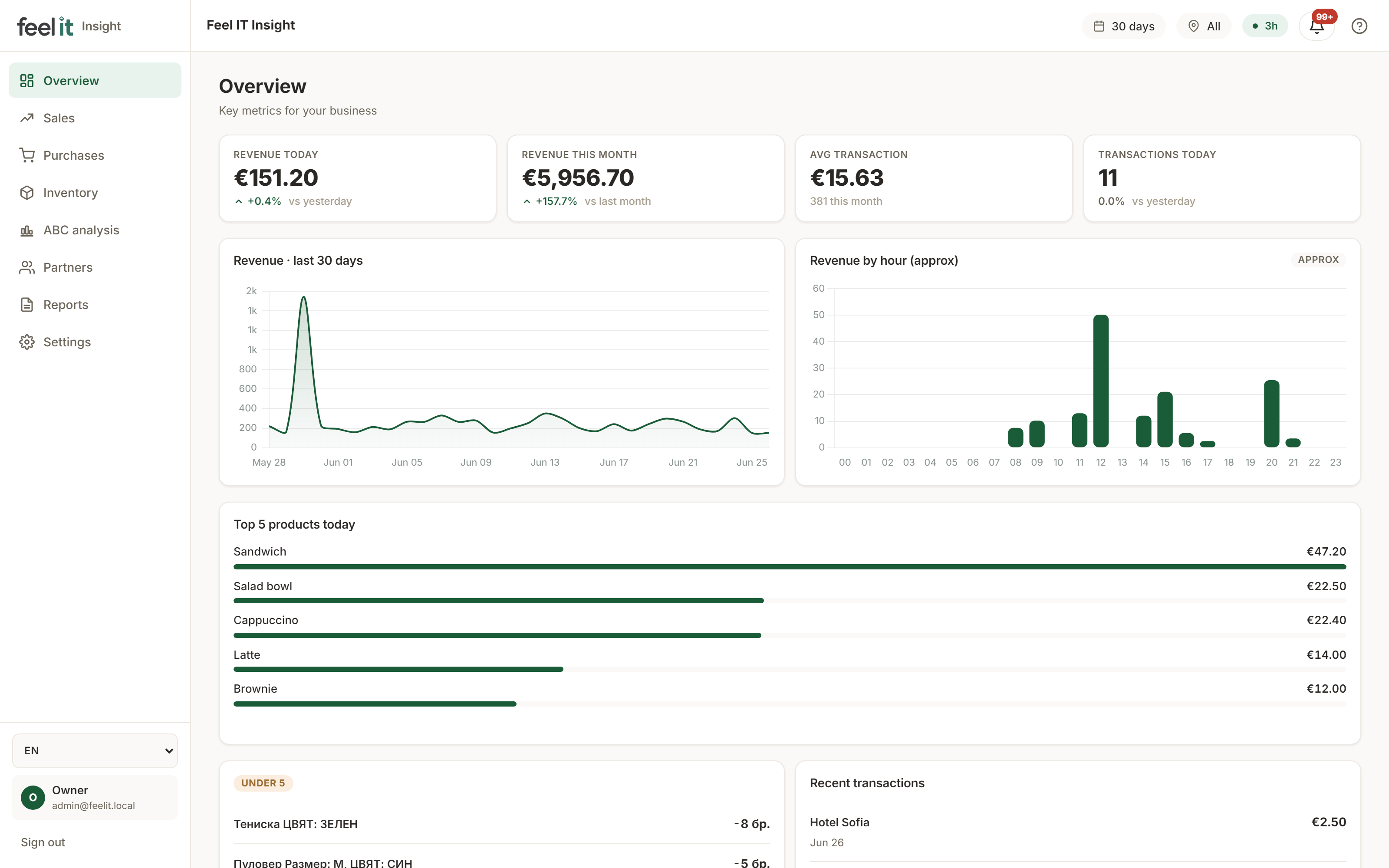
Task: Click the Hotel Sofia transaction row
Action: pyautogui.click(x=1077, y=832)
